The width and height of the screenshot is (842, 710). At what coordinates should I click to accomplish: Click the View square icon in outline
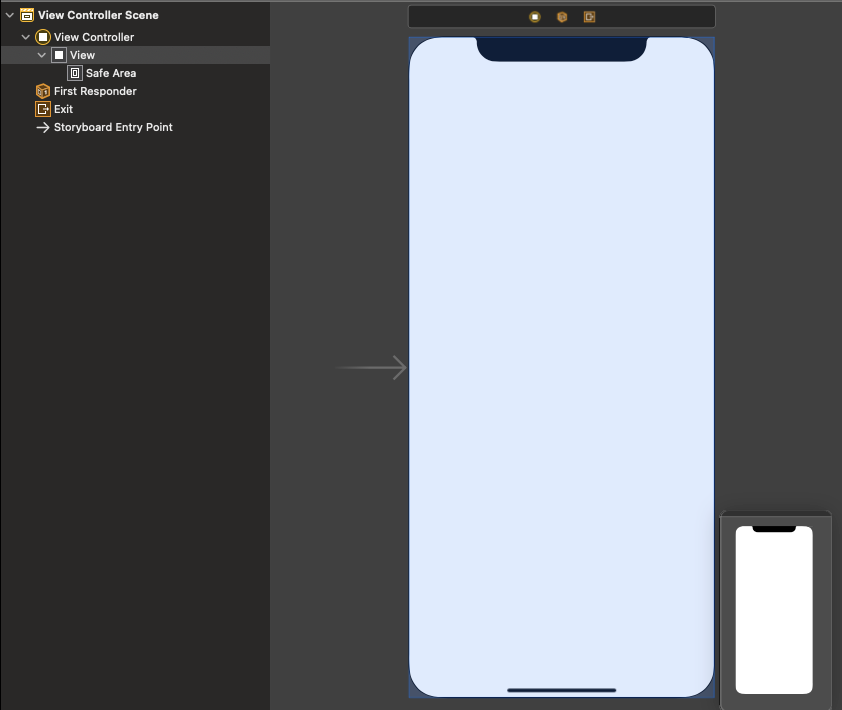coord(59,55)
